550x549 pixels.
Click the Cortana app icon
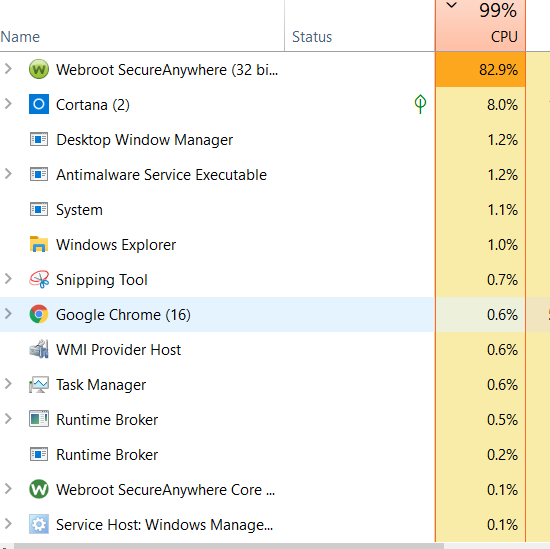point(39,104)
